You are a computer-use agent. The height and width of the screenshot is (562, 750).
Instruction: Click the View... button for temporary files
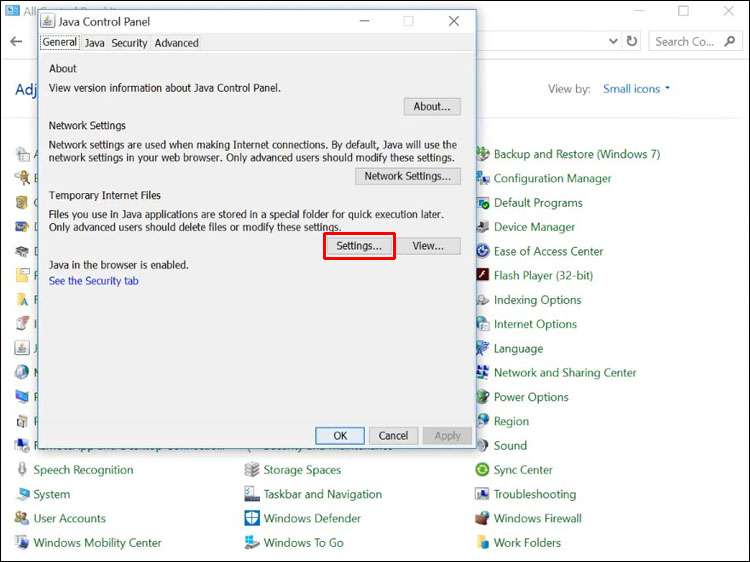428,246
